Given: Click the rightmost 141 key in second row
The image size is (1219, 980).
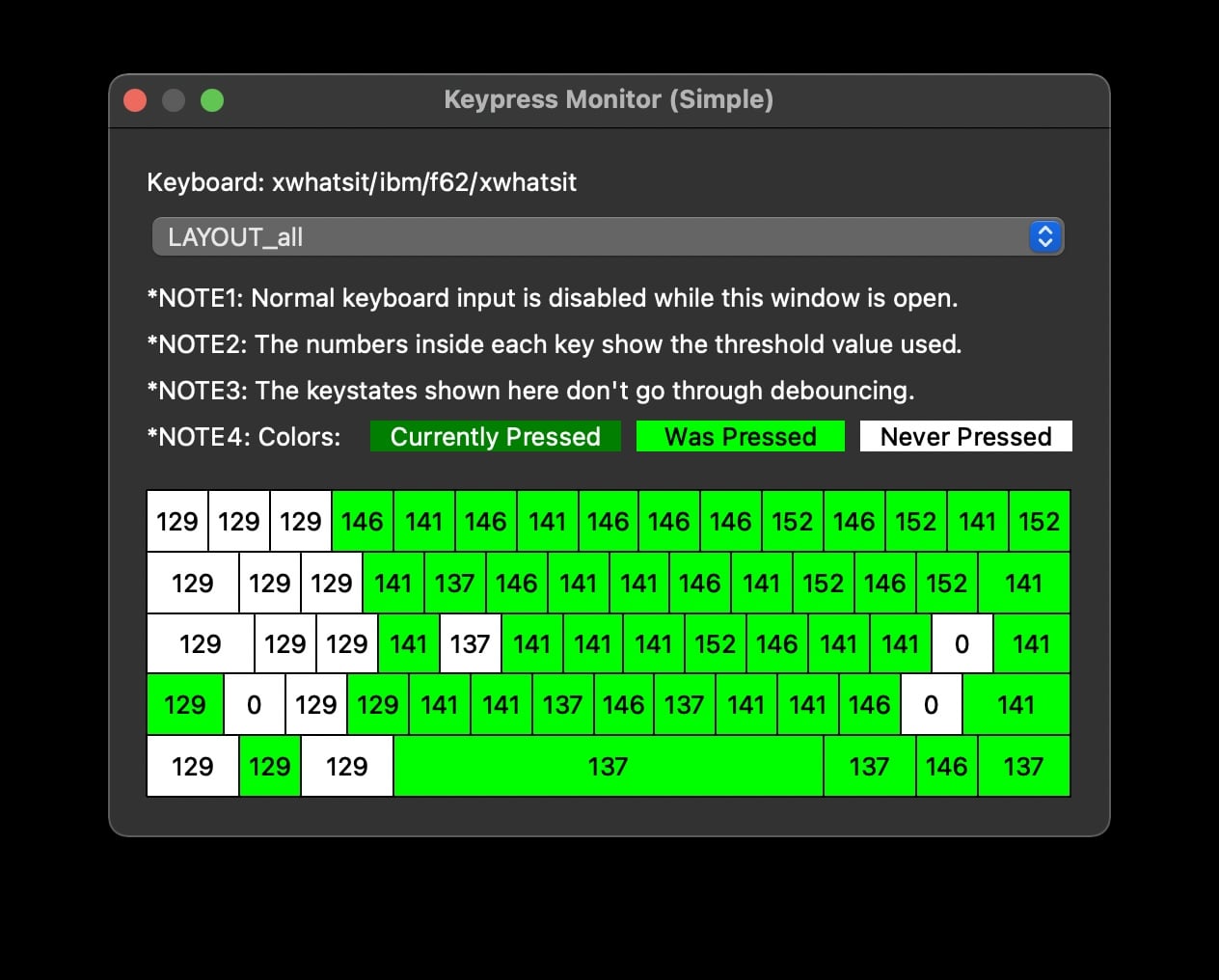Looking at the screenshot, I should 1024,583.
